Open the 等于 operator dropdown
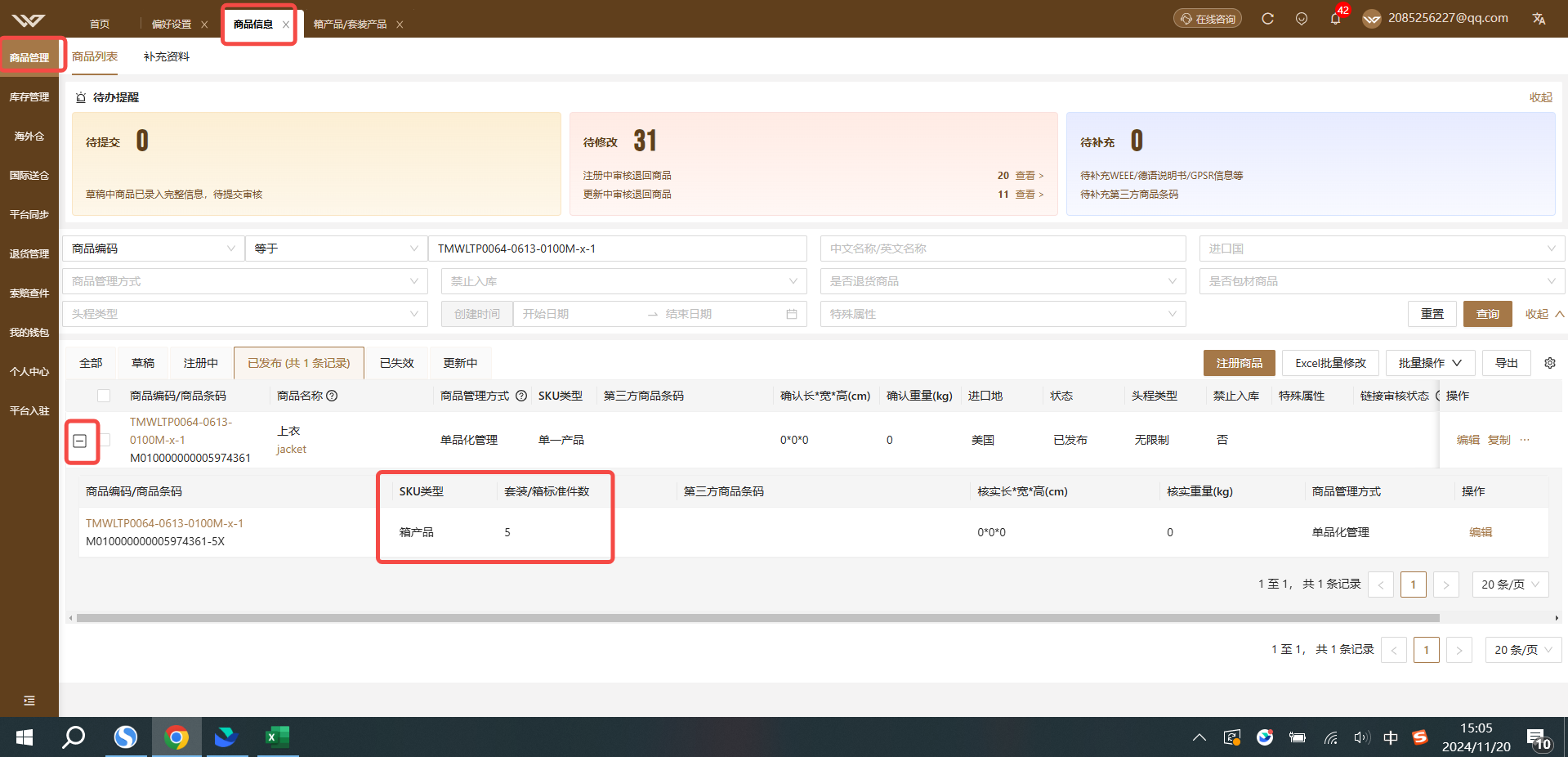This screenshot has width=1568, height=757. (x=336, y=249)
